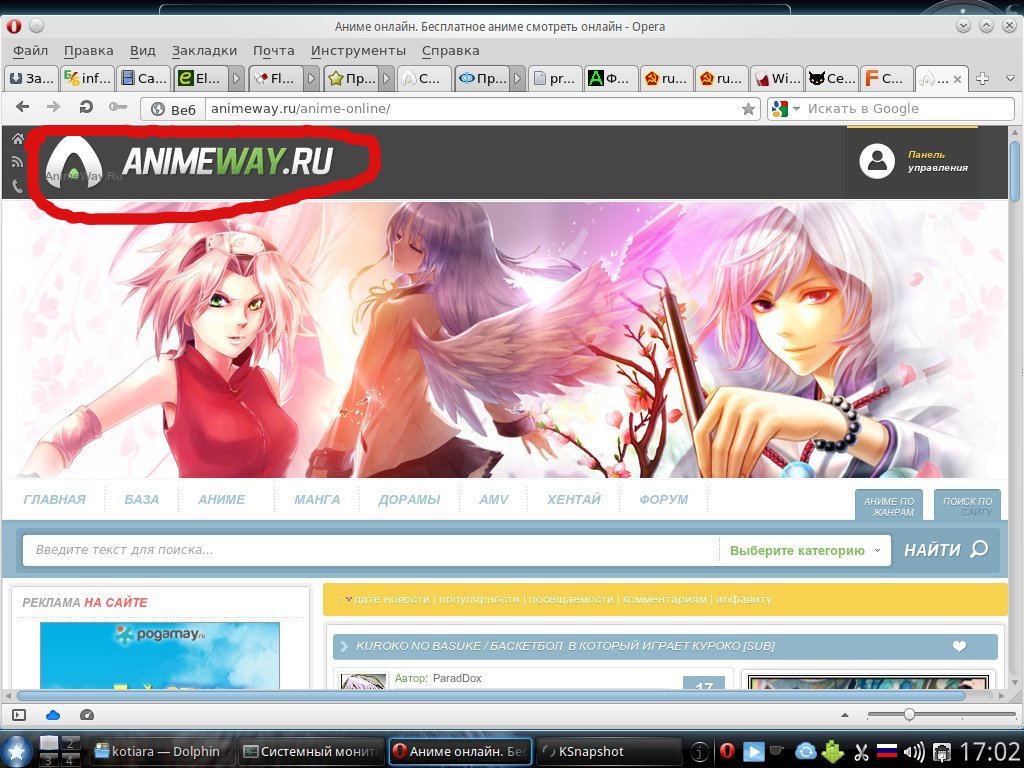Screen dimensions: 1024x768
Task: Open the "Выберите категорию" dropdown
Action: (x=805, y=551)
